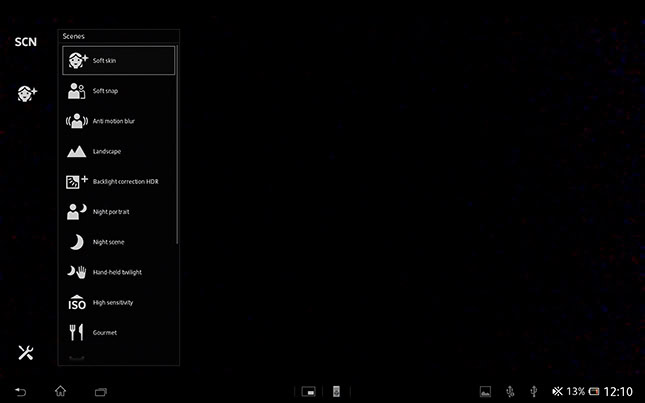Open the remote control shortcut in taskbar
Screen dimensions: 645x403
point(337,390)
